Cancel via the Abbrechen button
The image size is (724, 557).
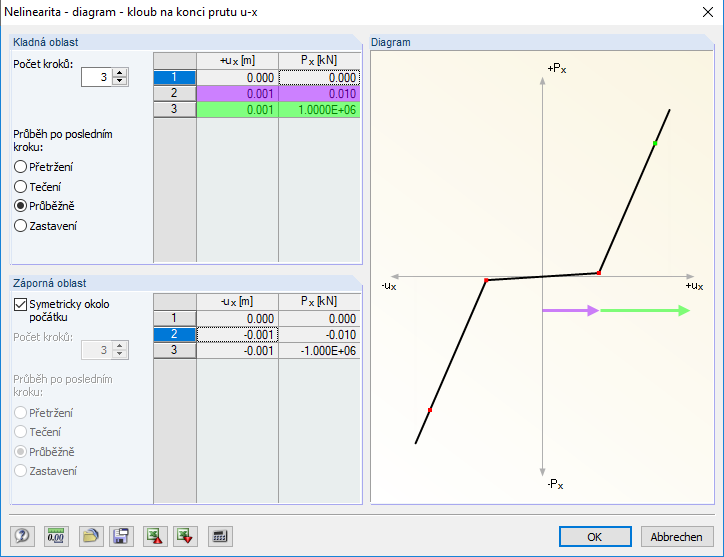point(677,537)
